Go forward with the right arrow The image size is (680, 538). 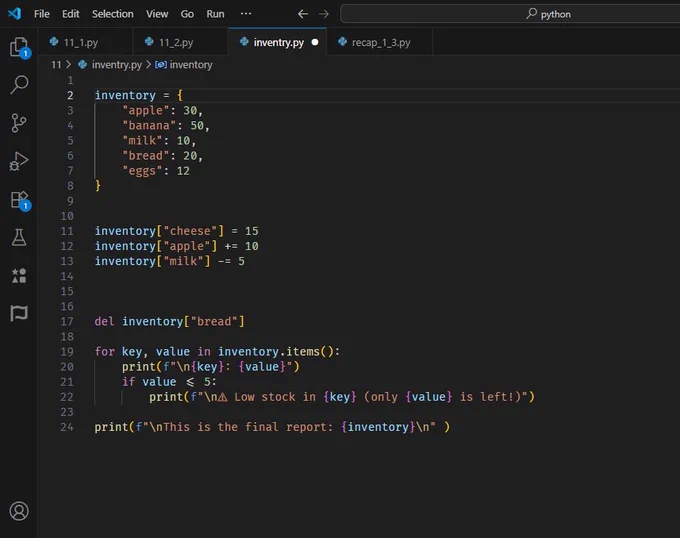coord(323,14)
